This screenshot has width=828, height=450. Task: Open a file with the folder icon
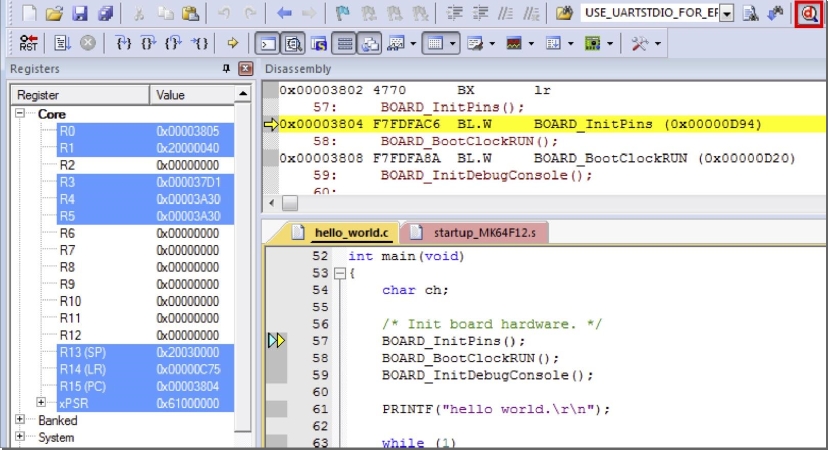point(55,14)
